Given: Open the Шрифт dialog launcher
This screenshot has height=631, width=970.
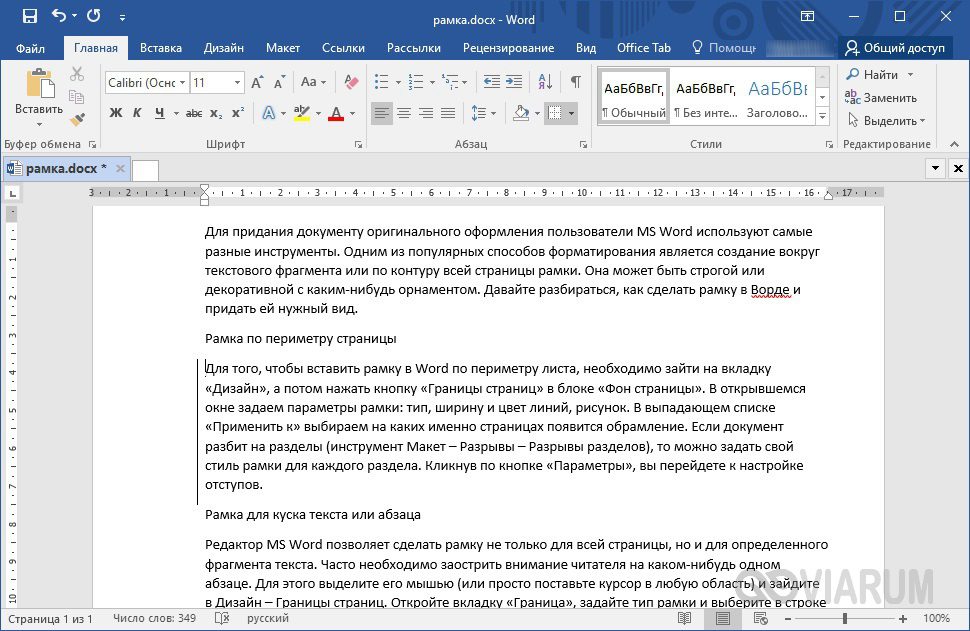Looking at the screenshot, I should coord(358,144).
